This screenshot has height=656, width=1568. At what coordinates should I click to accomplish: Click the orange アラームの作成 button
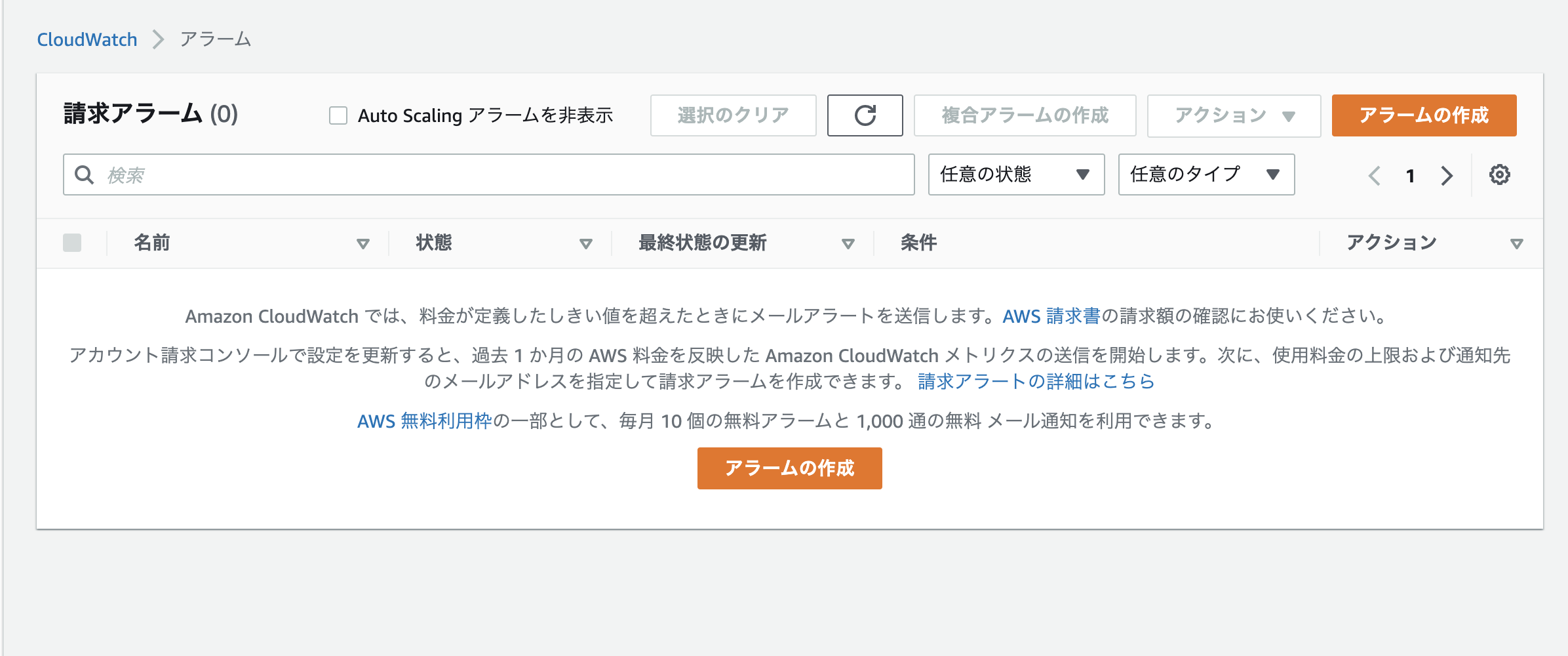point(1423,115)
